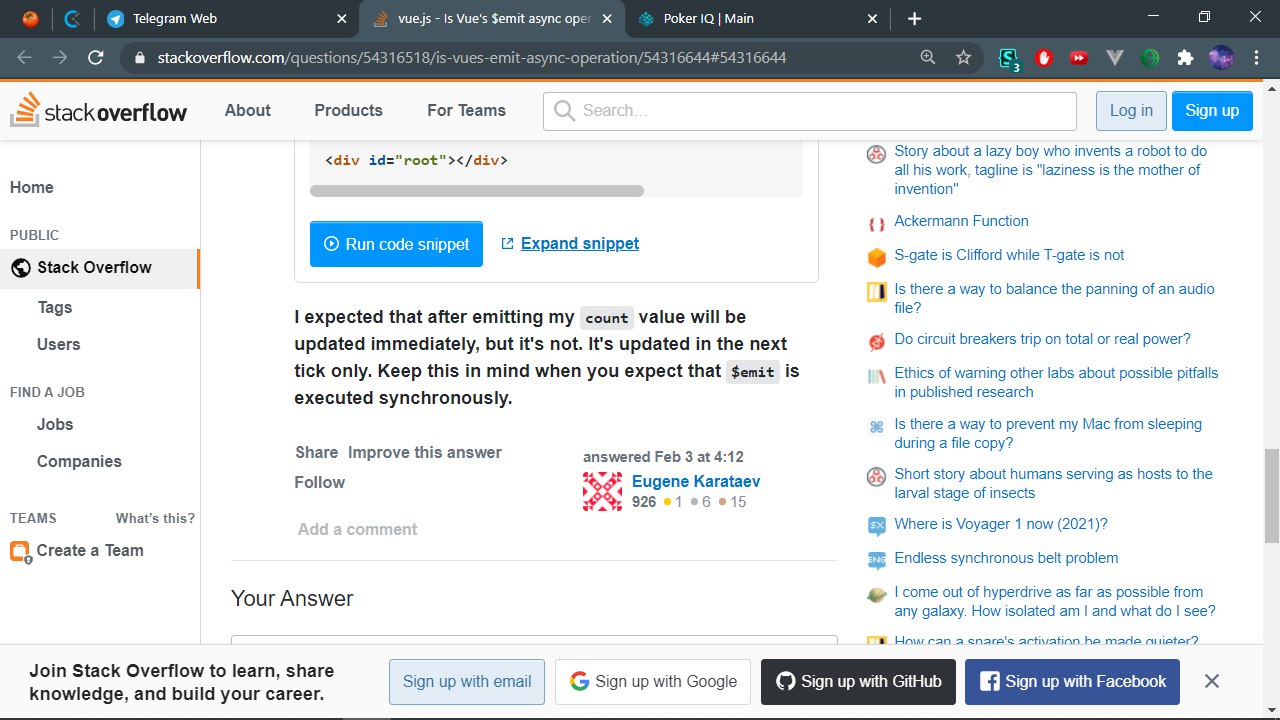Click the red circular extension icon

click(x=1044, y=58)
